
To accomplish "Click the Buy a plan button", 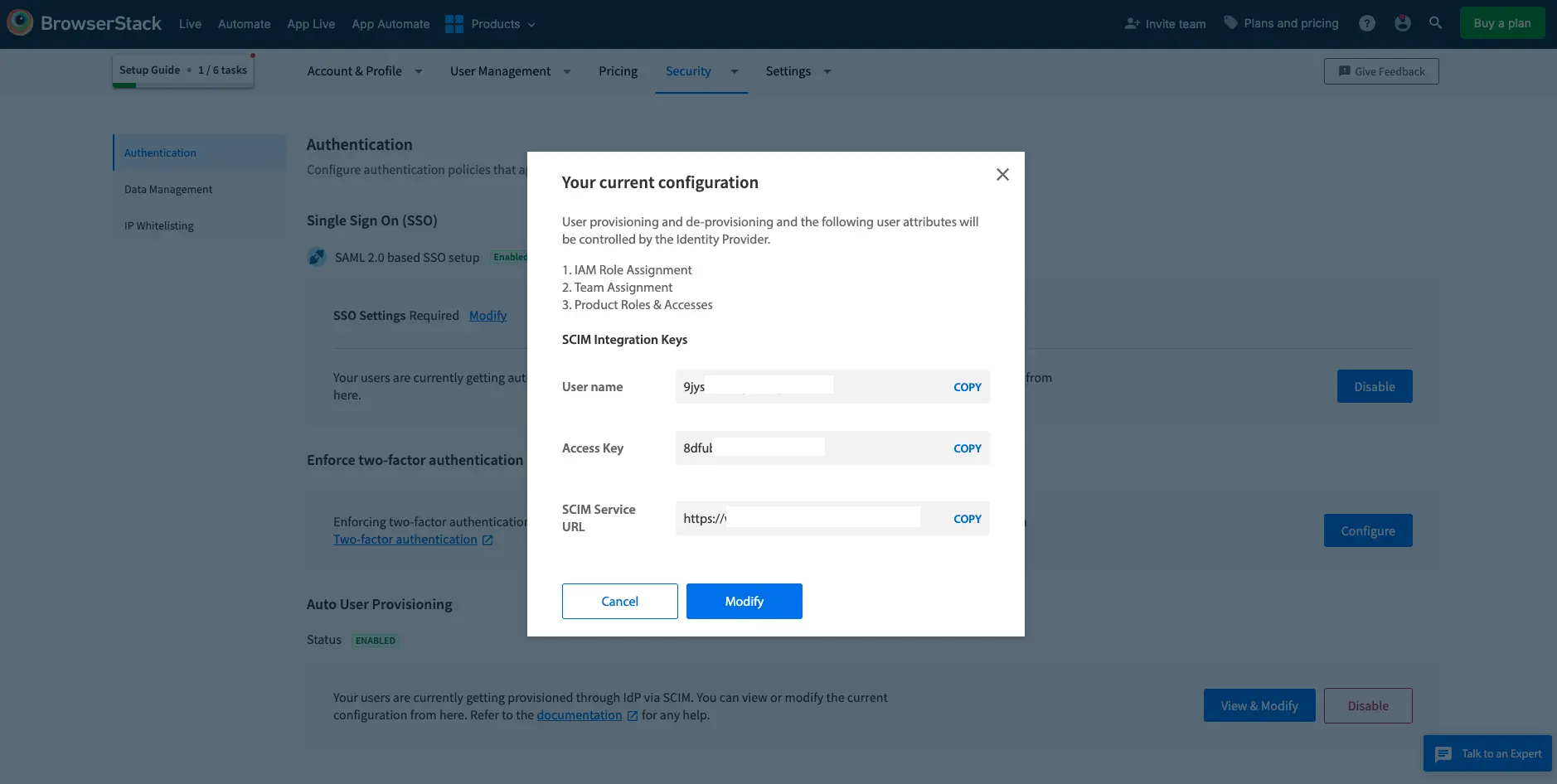I will [1502, 23].
